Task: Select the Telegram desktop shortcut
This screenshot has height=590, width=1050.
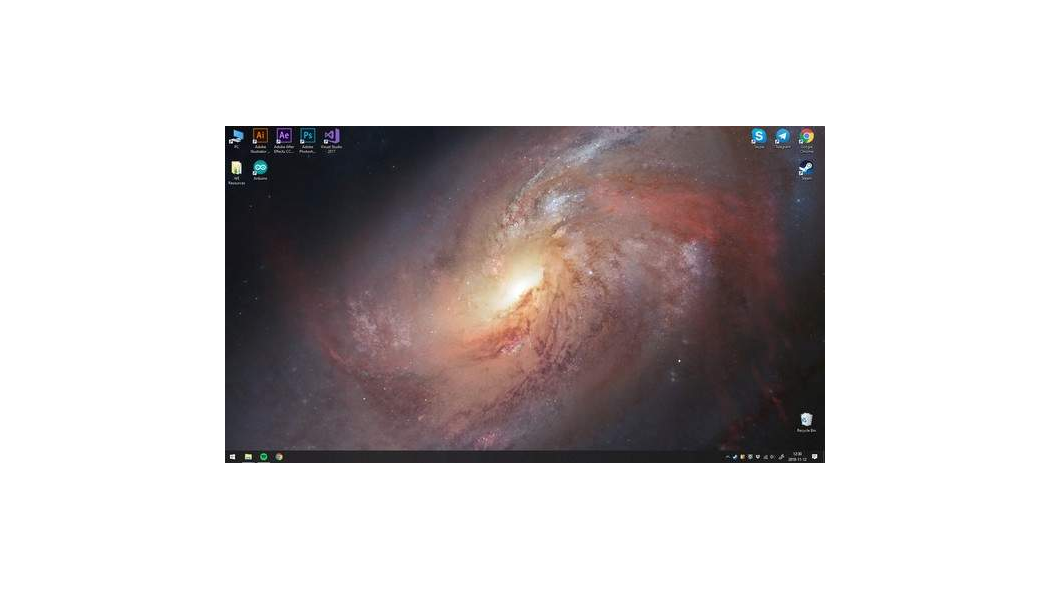Action: [x=782, y=138]
